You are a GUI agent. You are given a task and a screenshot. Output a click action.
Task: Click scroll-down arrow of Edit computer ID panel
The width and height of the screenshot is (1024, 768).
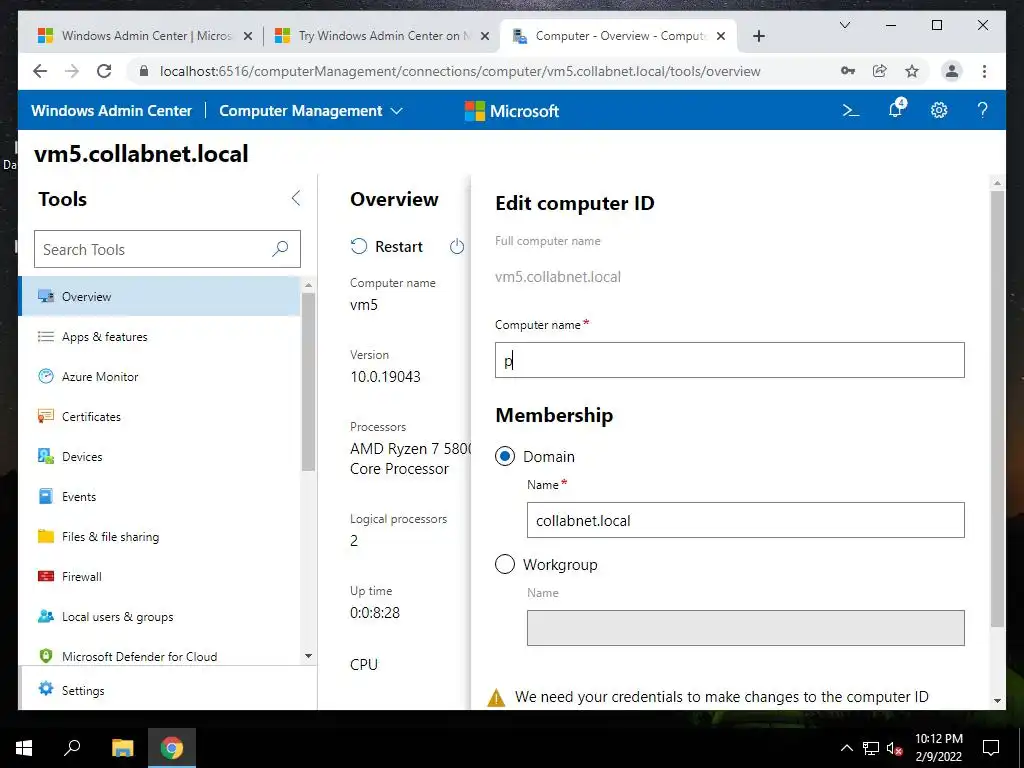click(x=997, y=700)
